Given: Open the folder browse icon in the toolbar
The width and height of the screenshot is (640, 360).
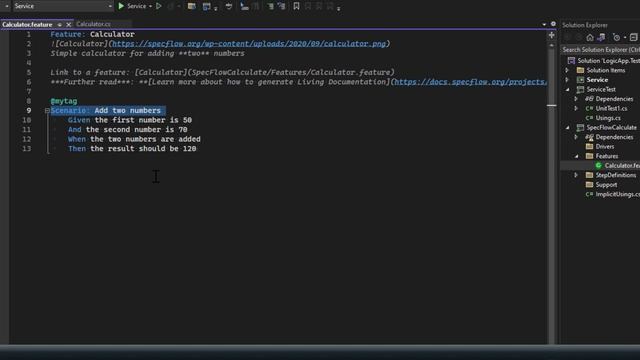Looking at the screenshot, I should click(191, 6).
